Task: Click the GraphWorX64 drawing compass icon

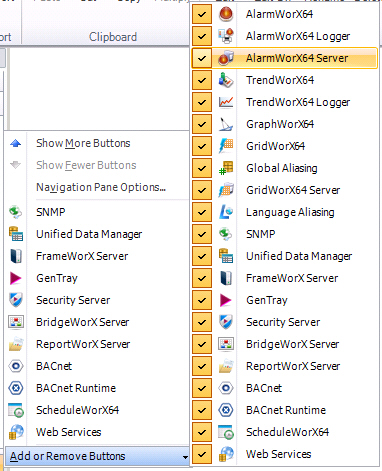Action: pos(226,124)
